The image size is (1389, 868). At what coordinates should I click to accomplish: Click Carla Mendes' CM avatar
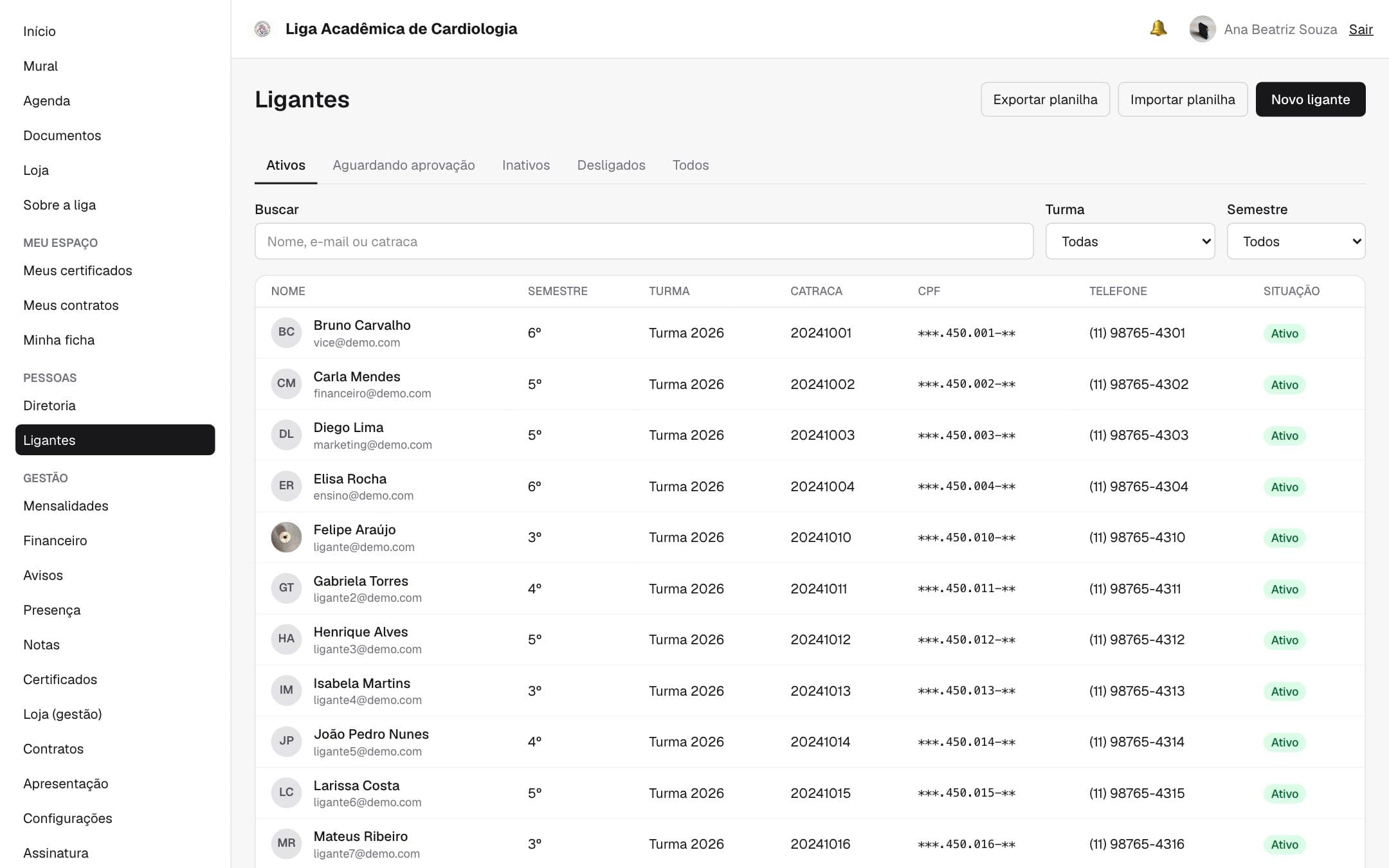(x=286, y=384)
